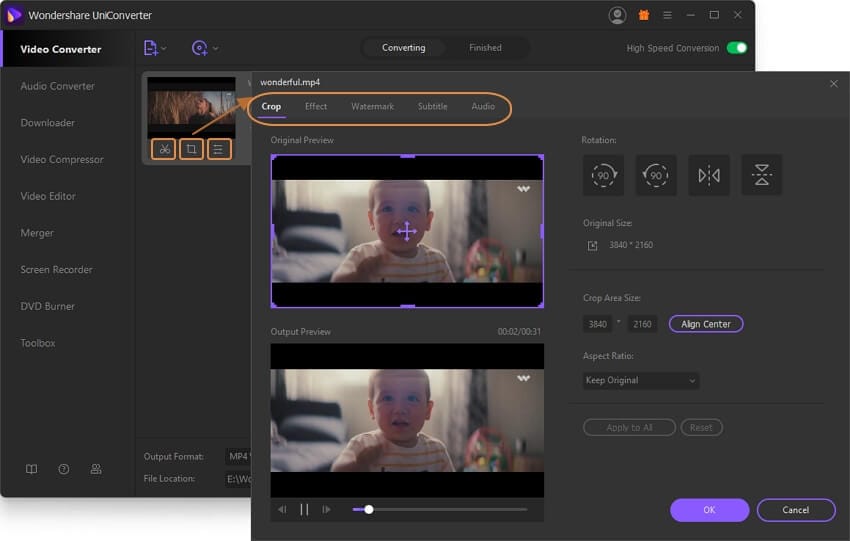850x541 pixels.
Task: Open the Aspect Ratio Keep Original dropdown
Action: click(x=641, y=381)
